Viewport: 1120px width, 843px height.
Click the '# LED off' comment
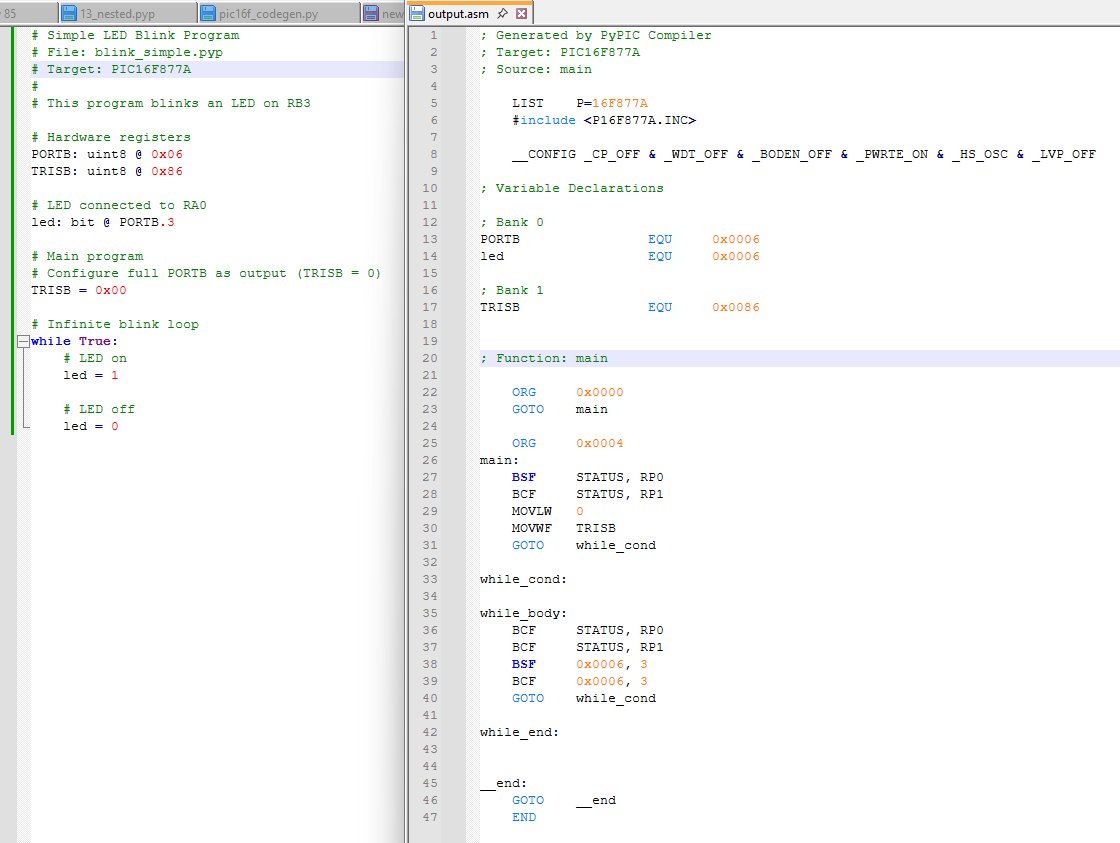[x=99, y=409]
